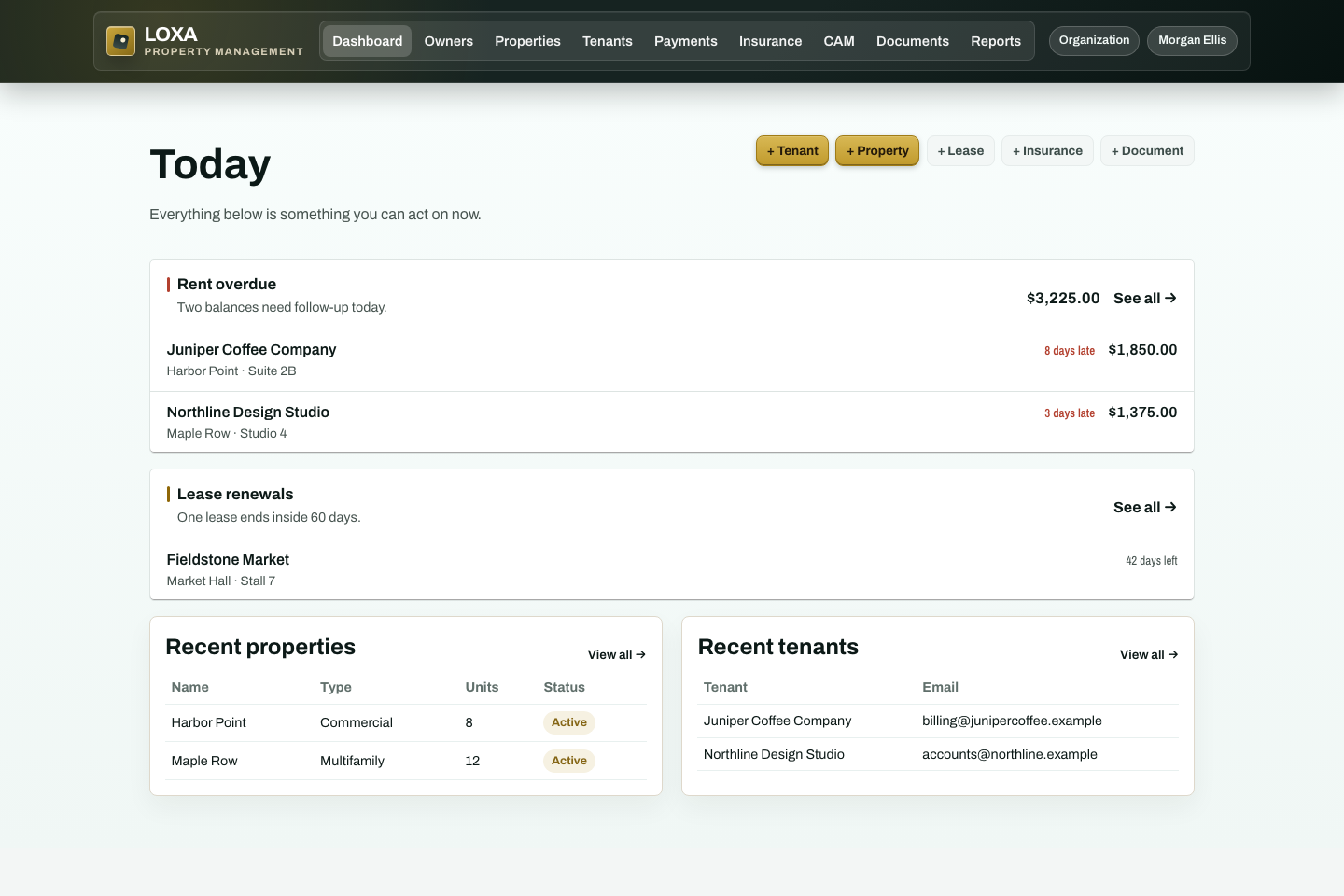Viewport: 1344px width, 896px height.
Task: Open the Morgan Ellis user menu
Action: (1192, 40)
